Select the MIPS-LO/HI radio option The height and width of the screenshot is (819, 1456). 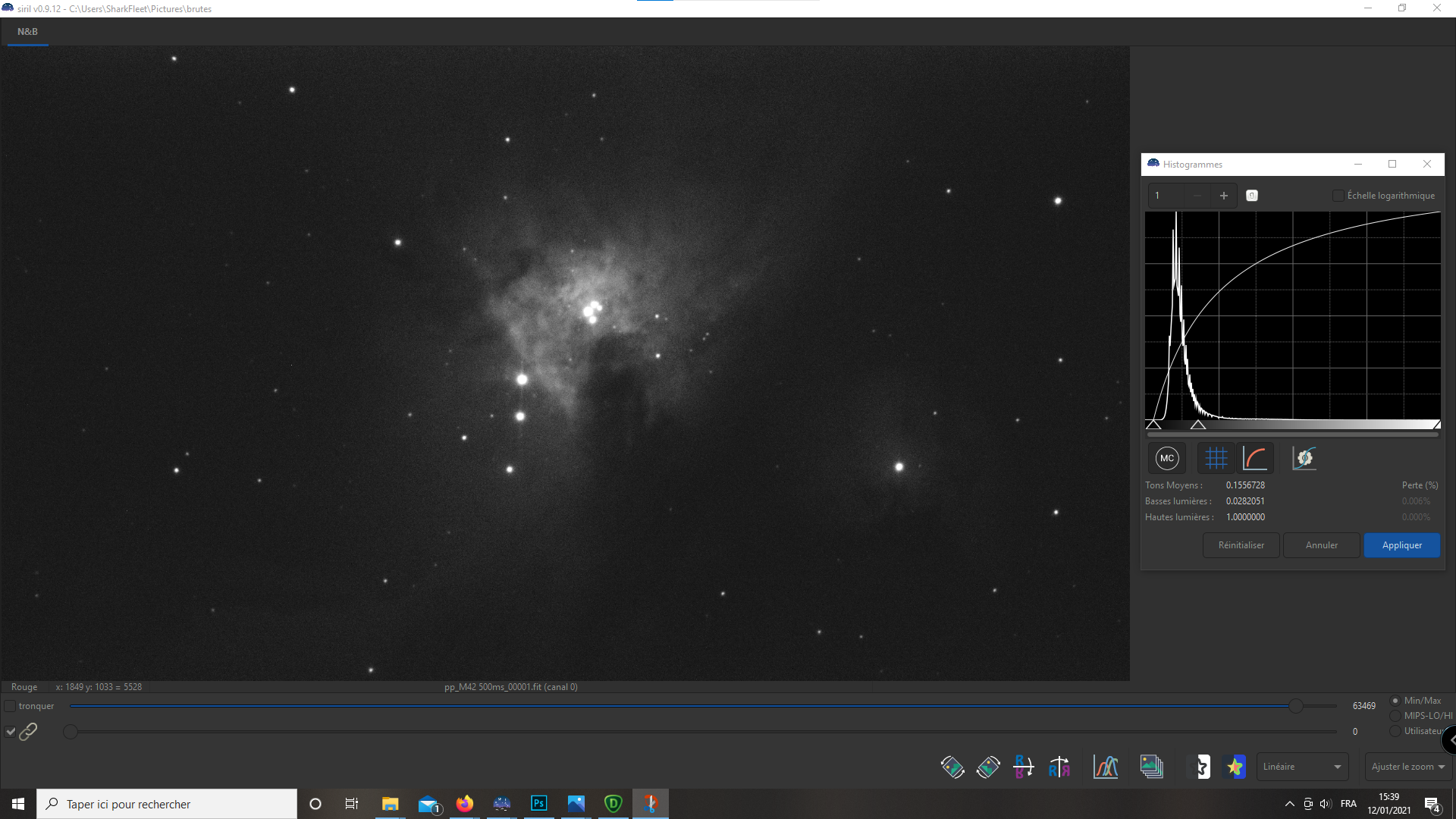point(1395,716)
